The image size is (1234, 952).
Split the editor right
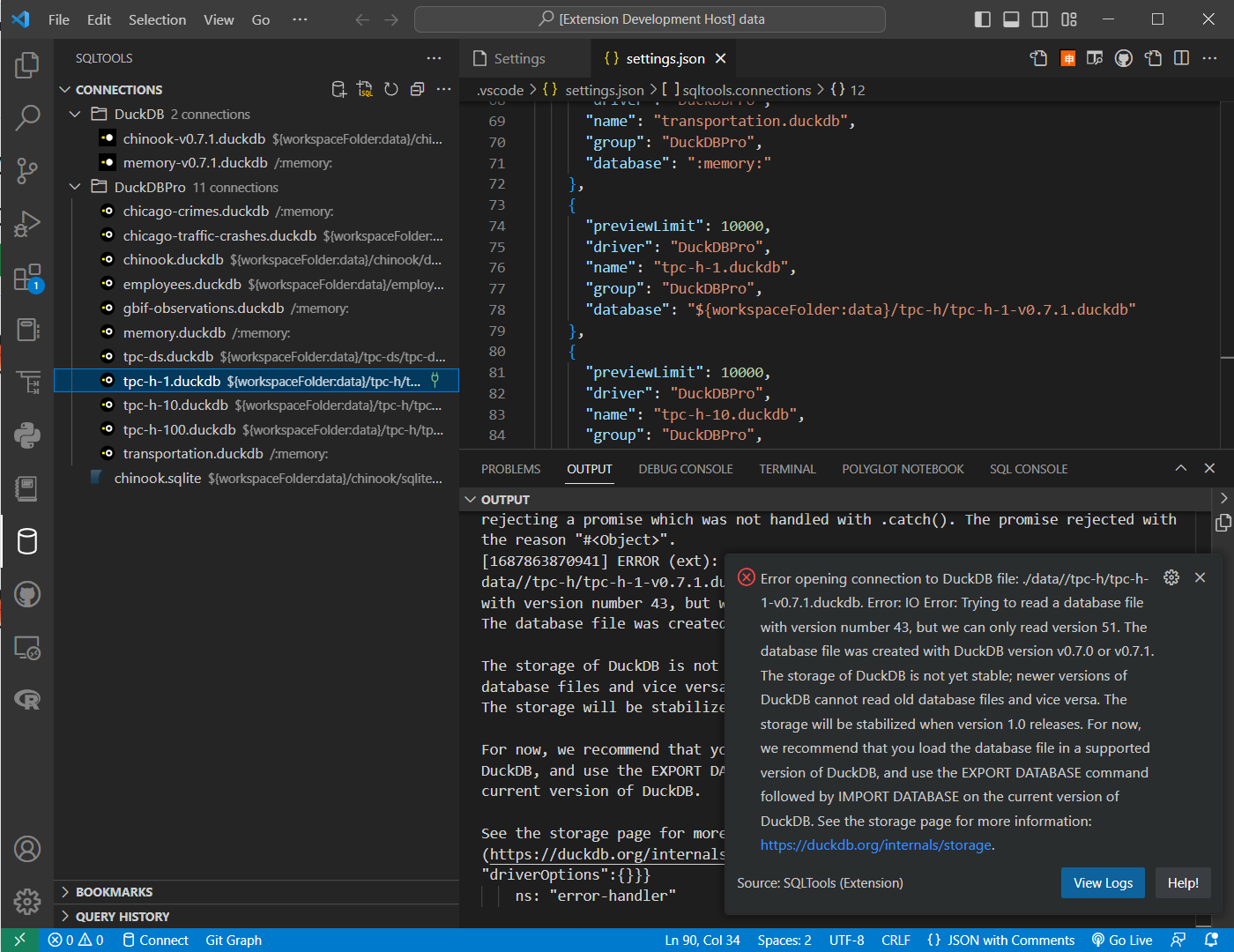click(1182, 58)
